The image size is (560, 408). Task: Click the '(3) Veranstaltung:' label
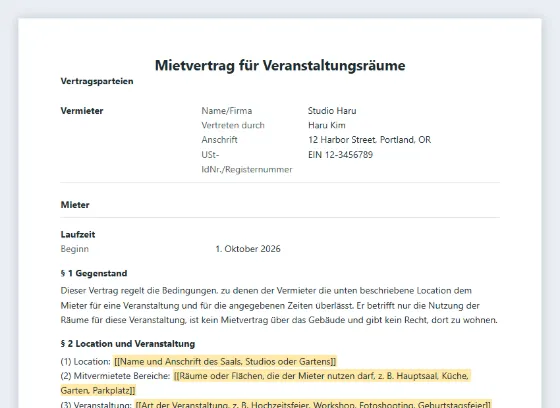[96, 404]
